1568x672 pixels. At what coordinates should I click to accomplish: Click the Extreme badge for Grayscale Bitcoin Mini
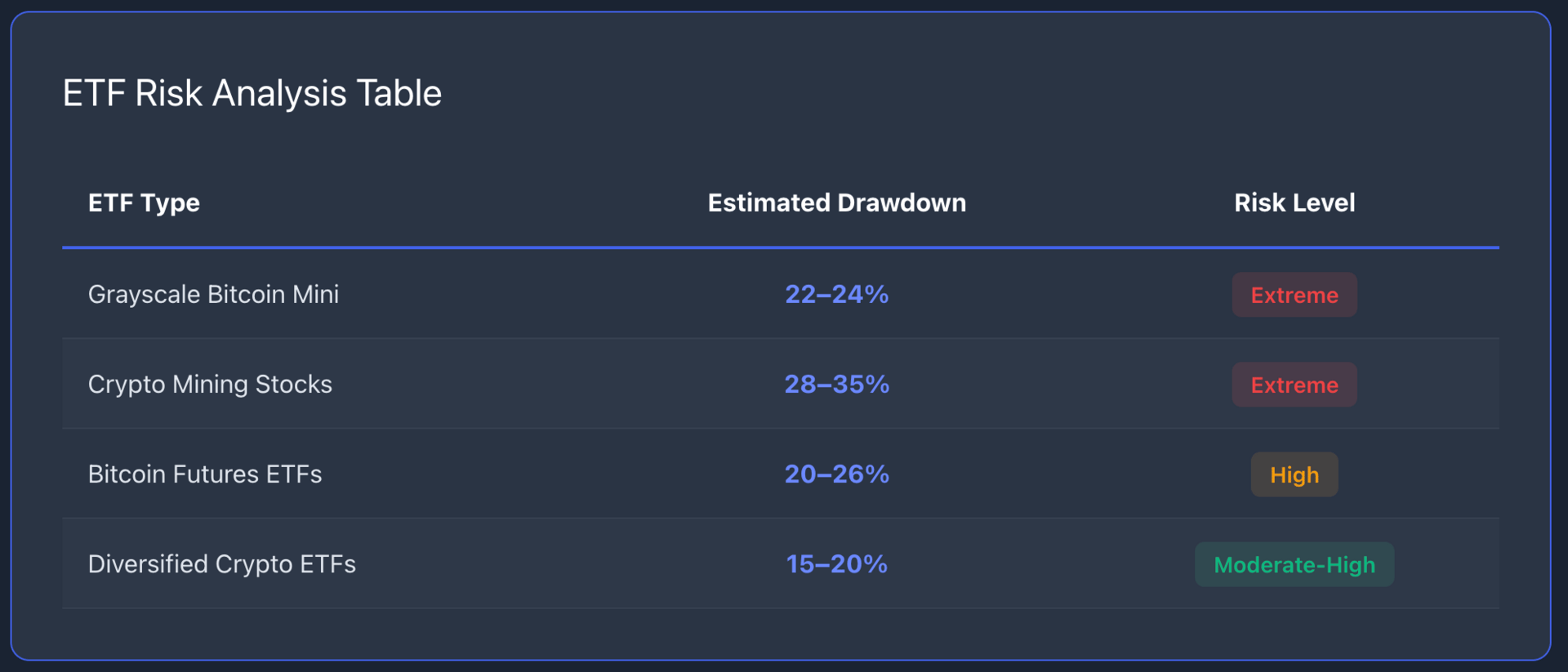coord(1294,295)
